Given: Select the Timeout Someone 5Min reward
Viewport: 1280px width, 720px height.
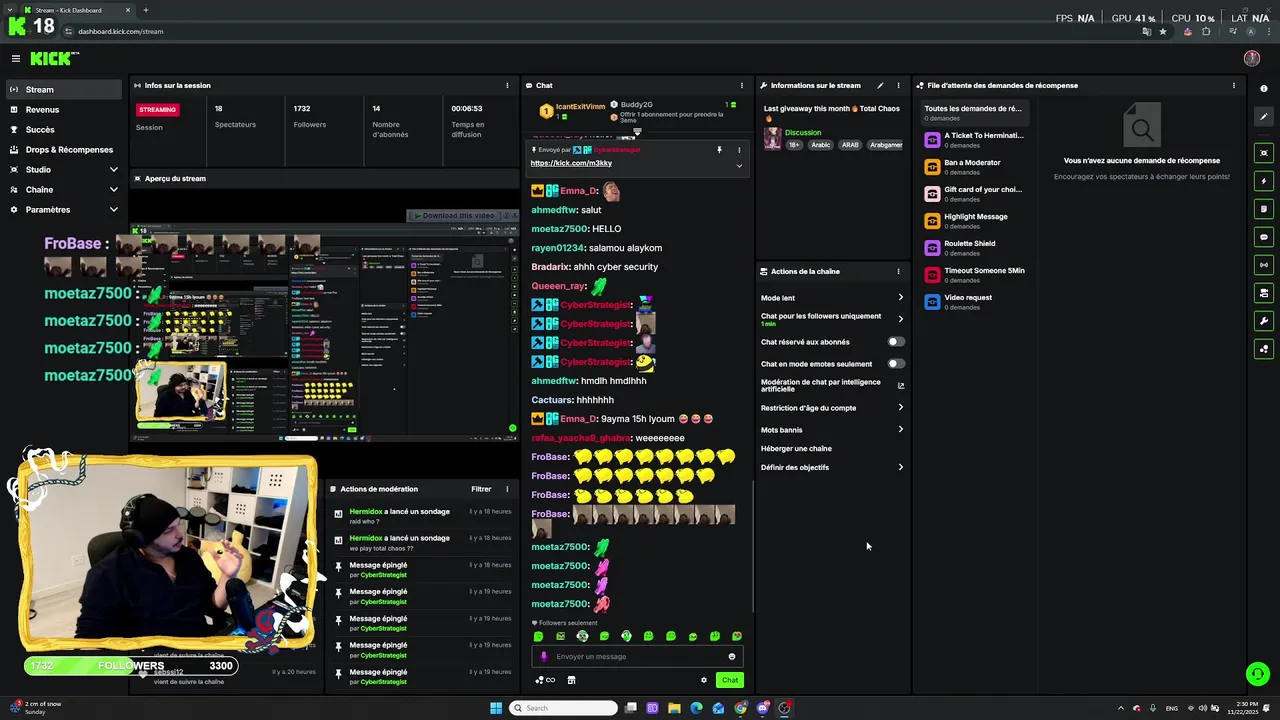Looking at the screenshot, I should [x=976, y=274].
